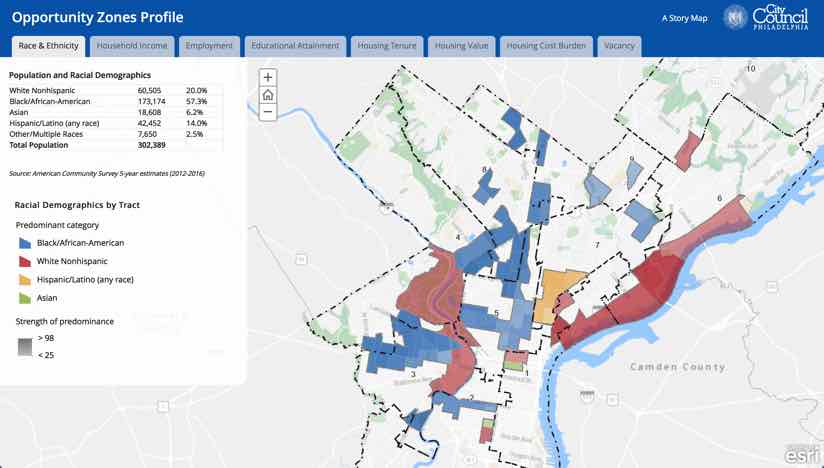This screenshot has width=824, height=468.
Task: Click the Camden County map label
Action: pos(678,367)
